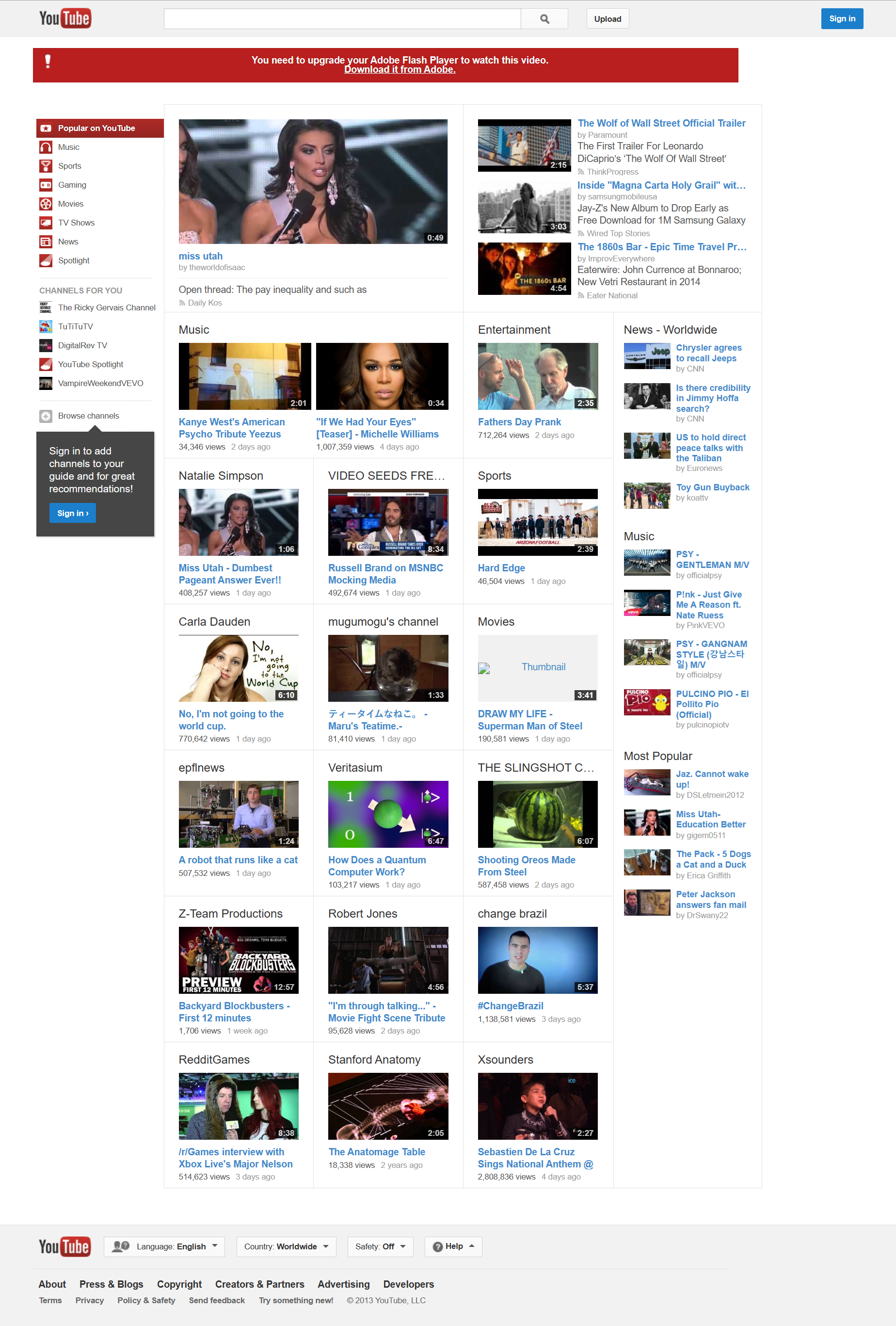Screen dimensions: 896x1326
Task: Open TV Shows icon in sidebar
Action: tap(46, 223)
